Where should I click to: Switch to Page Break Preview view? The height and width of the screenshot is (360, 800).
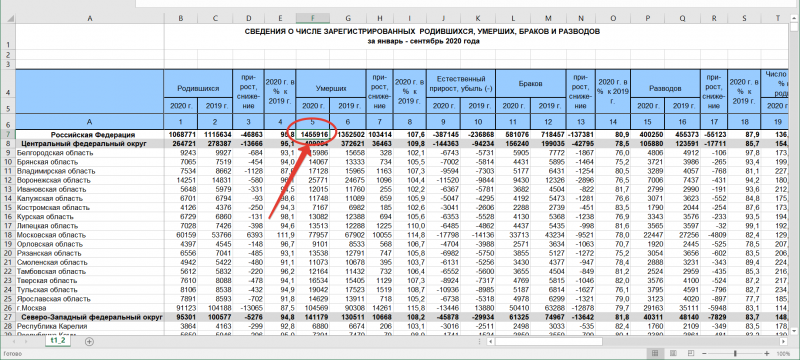pyautogui.click(x=690, y=353)
